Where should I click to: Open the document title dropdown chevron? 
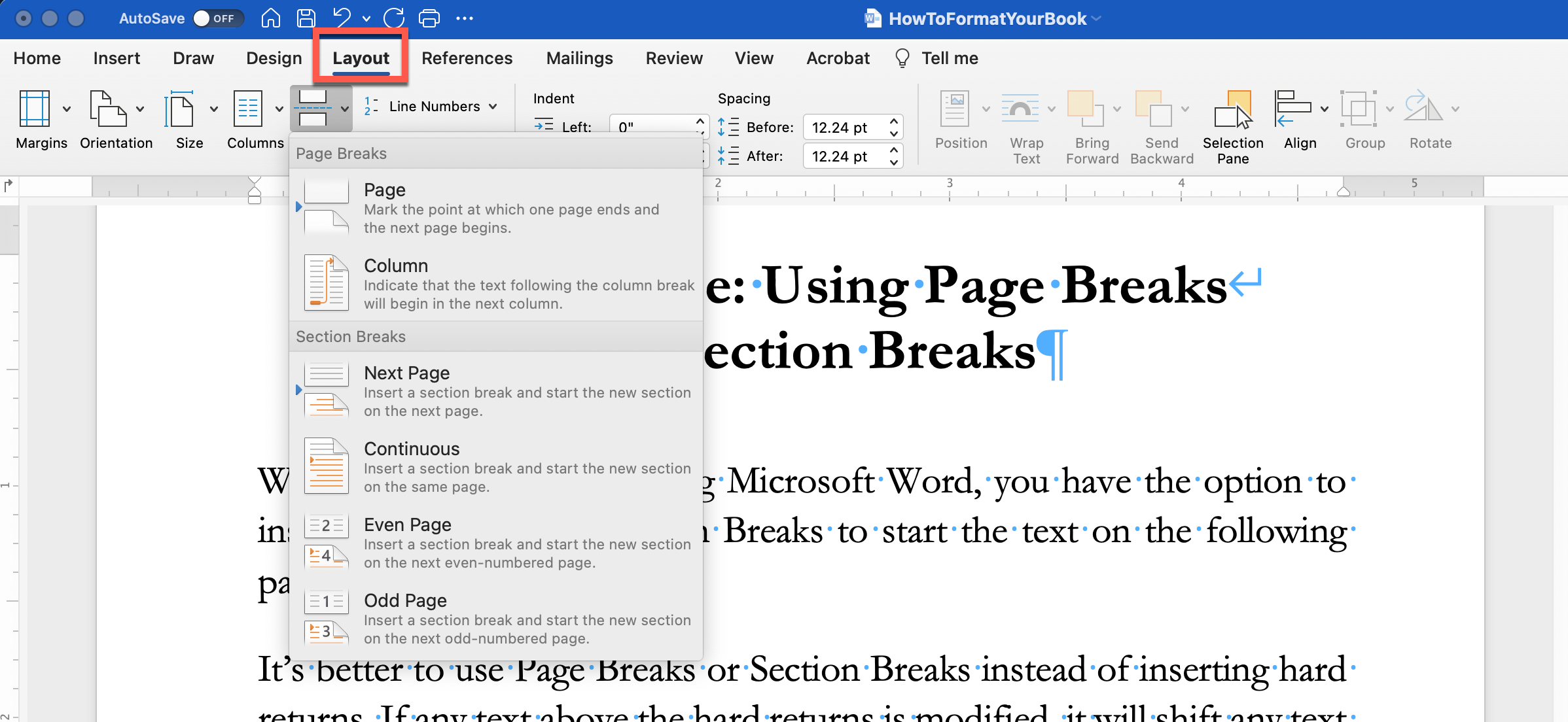tap(1097, 18)
